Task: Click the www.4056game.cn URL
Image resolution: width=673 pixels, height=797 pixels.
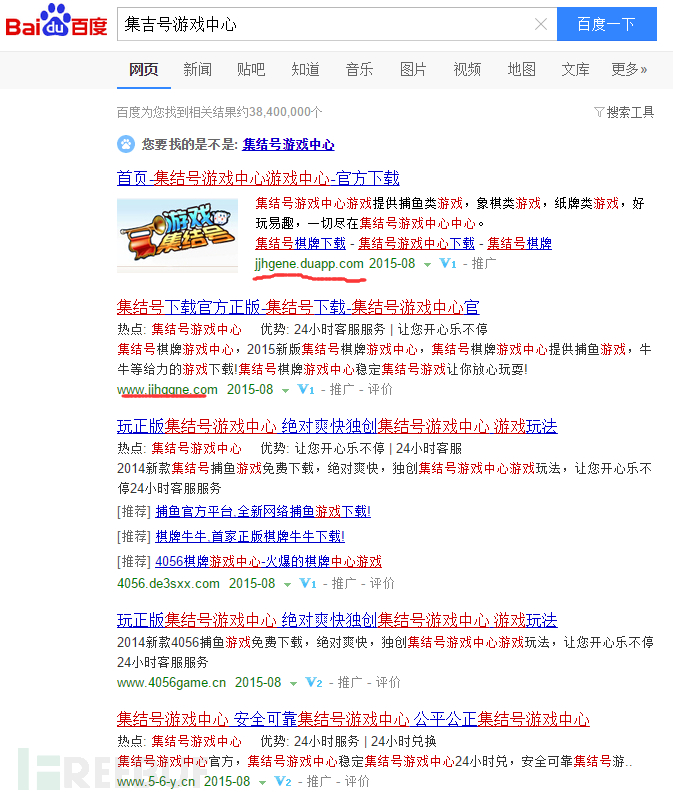Action: click(171, 683)
